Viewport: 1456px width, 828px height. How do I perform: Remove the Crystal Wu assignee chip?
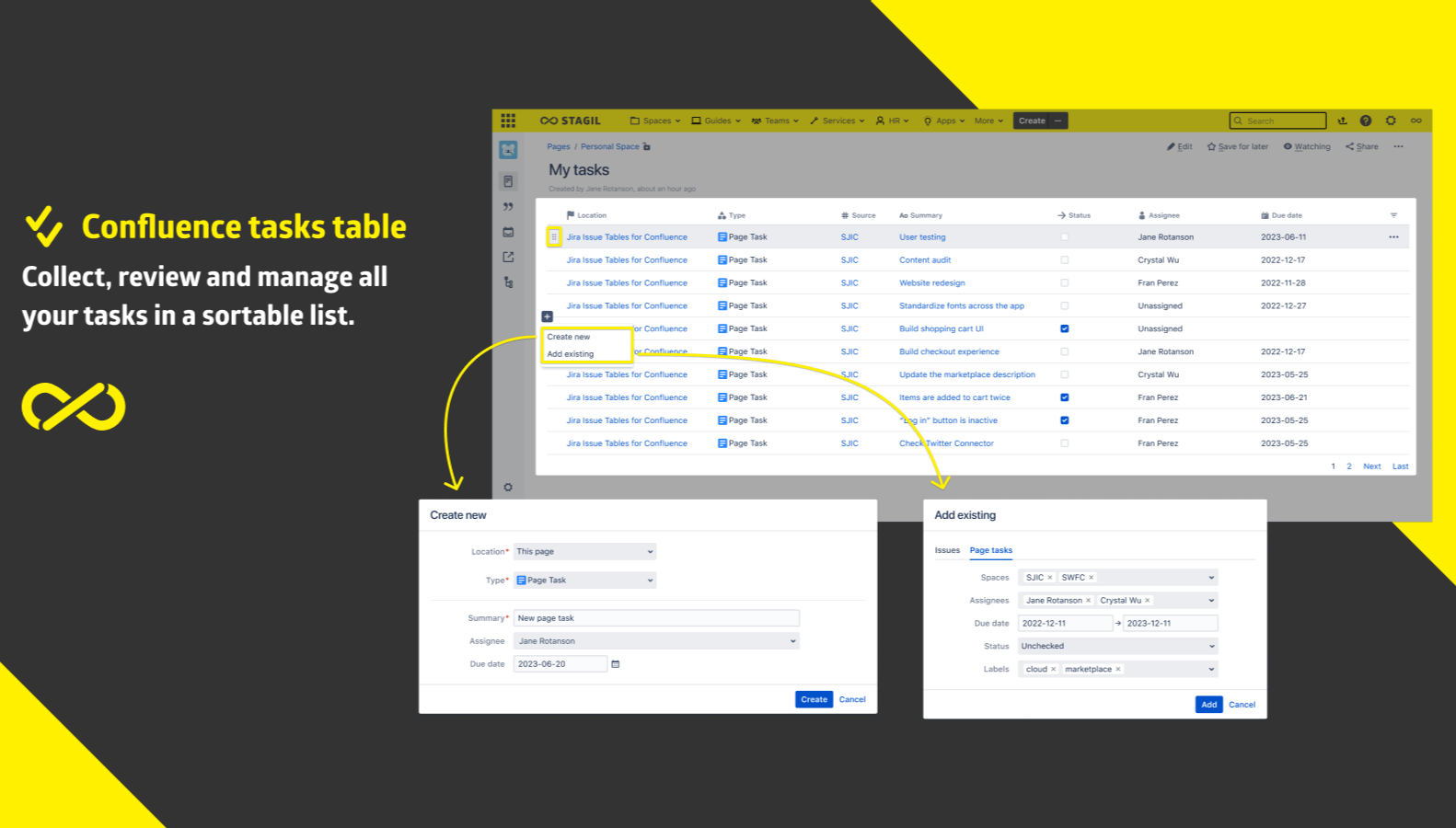[x=1148, y=601]
